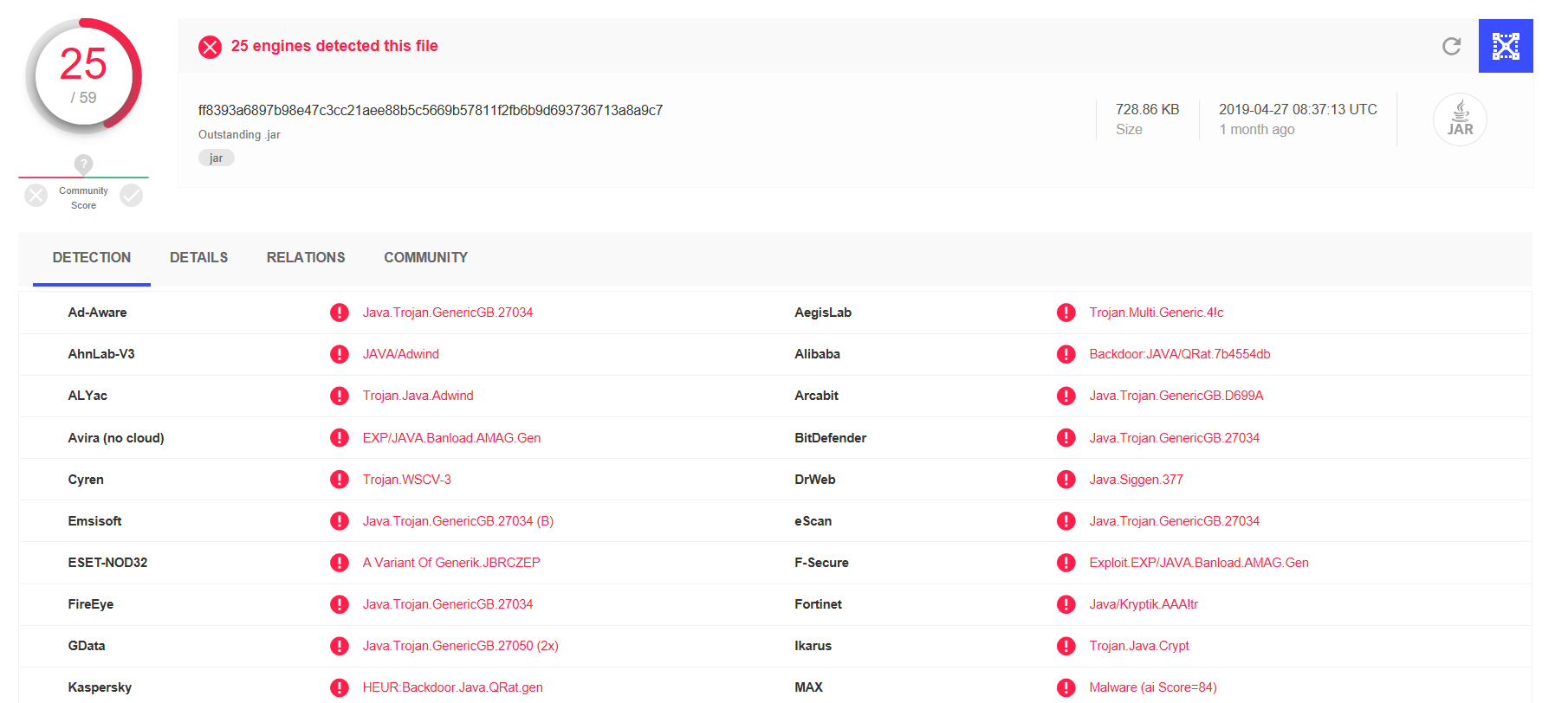Click the Trojan.WSCV-3 result
Viewport: 1568px width, 703px height.
pos(407,480)
